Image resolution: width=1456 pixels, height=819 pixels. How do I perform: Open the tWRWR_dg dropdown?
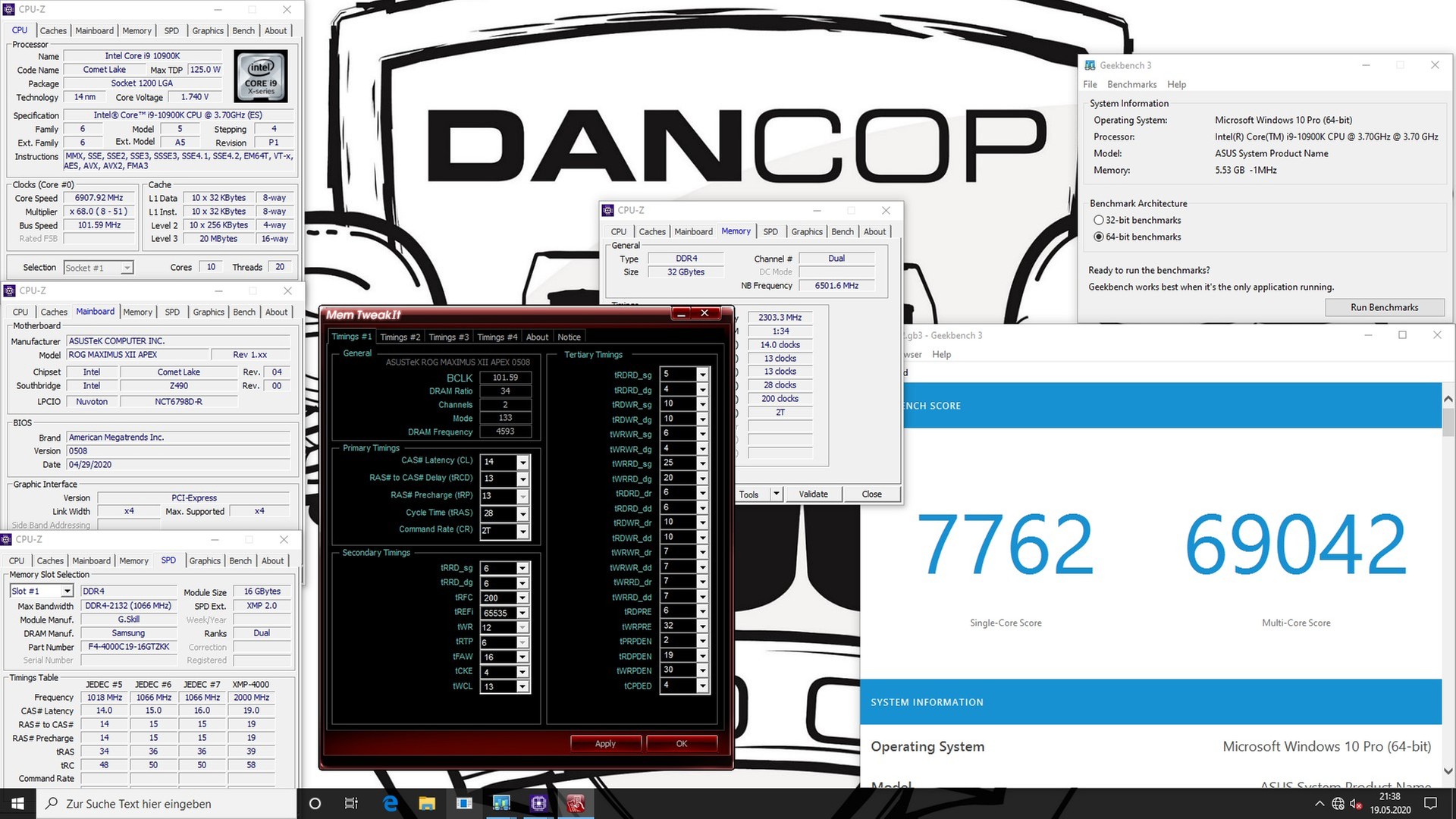tap(703, 449)
